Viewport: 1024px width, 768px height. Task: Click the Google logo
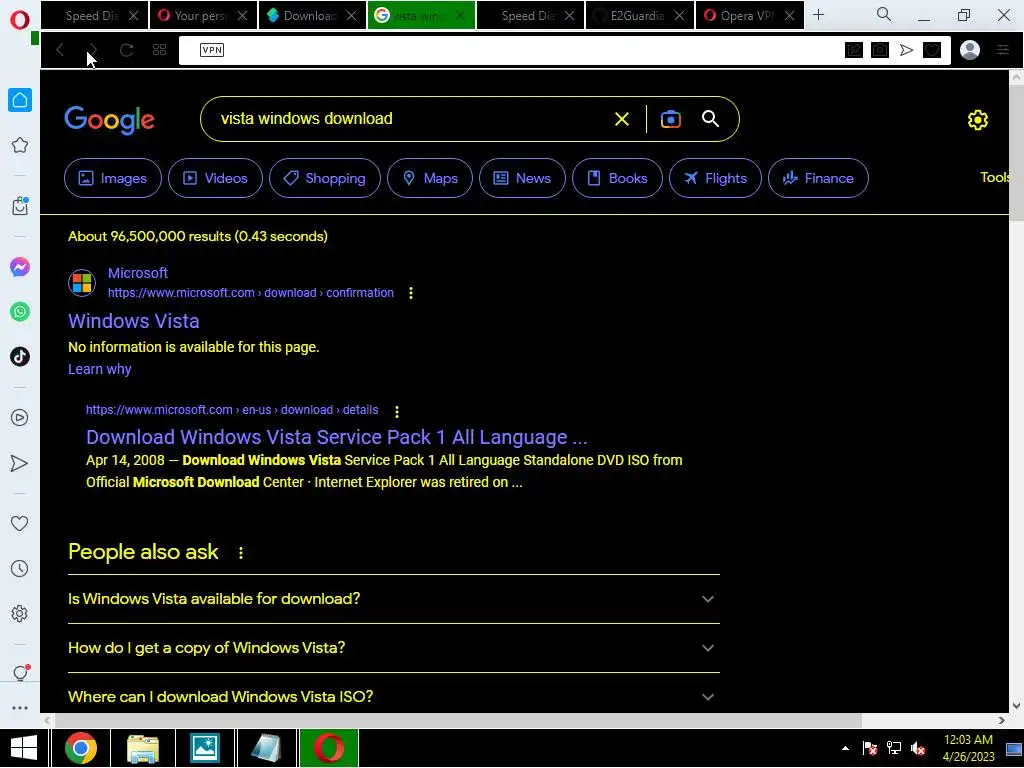[x=110, y=120]
